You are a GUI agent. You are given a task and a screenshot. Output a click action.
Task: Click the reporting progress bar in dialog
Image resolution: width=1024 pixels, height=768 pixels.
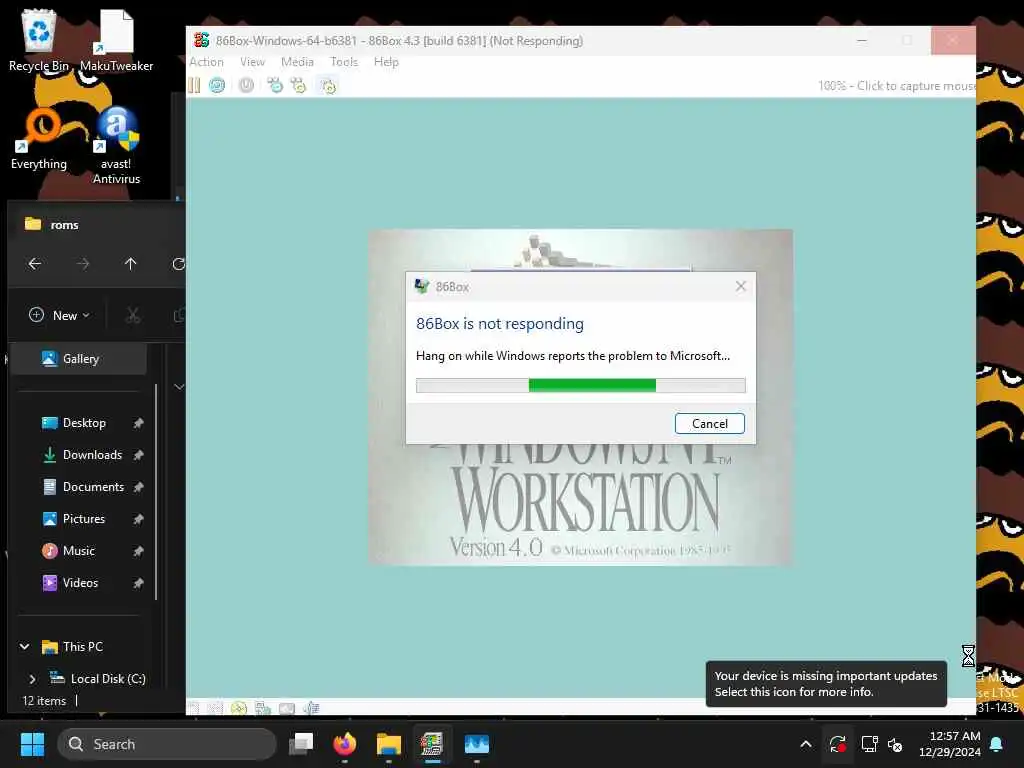[581, 385]
